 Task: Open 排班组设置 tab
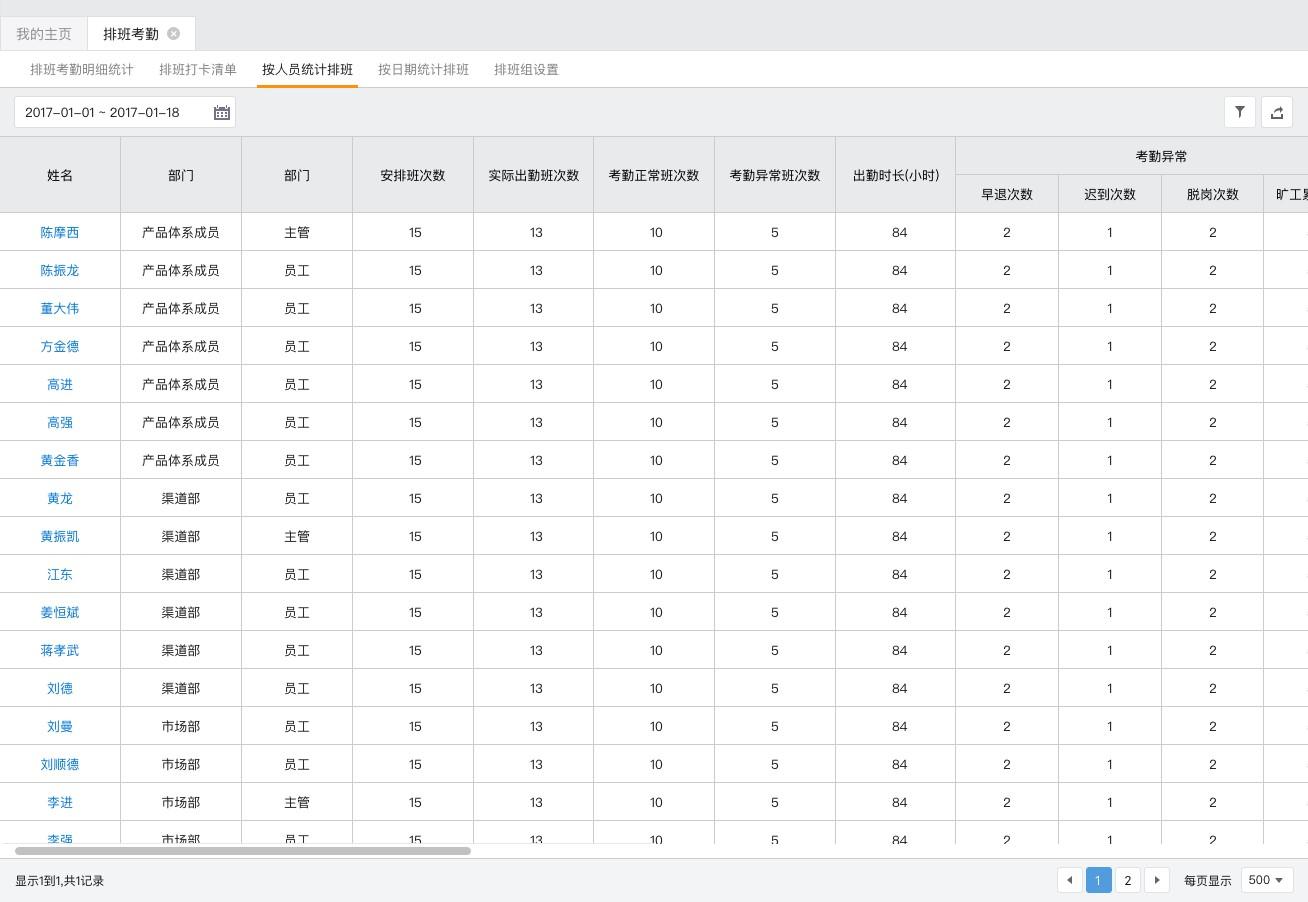pos(526,70)
